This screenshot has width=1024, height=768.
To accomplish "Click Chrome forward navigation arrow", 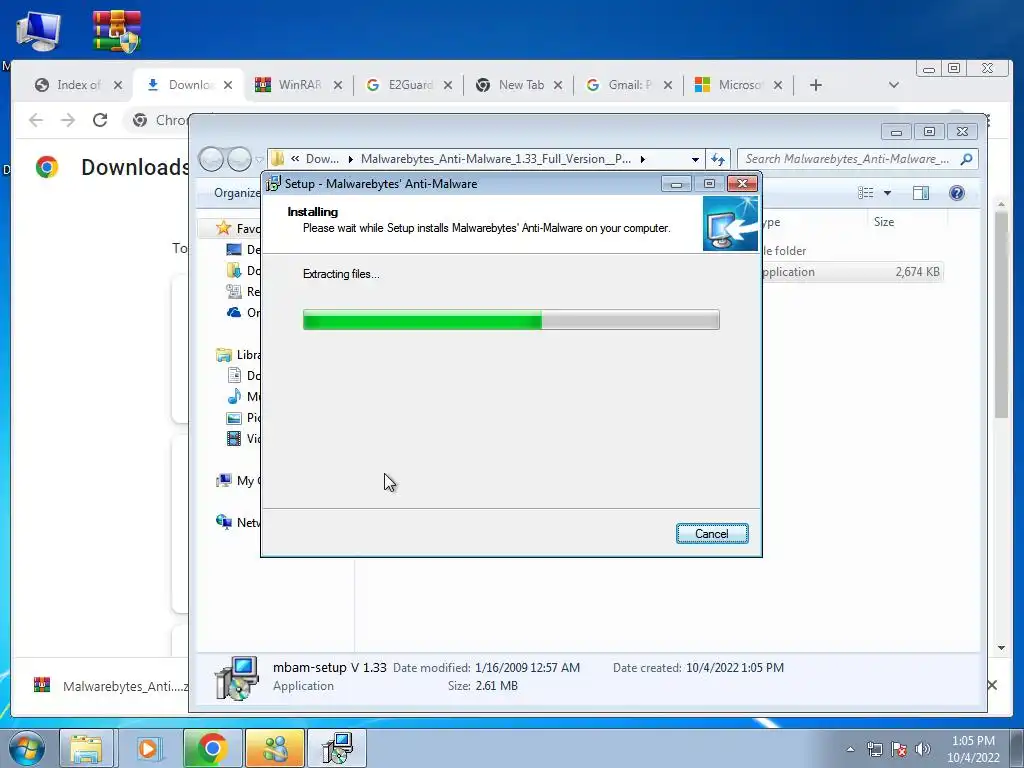I will [68, 120].
